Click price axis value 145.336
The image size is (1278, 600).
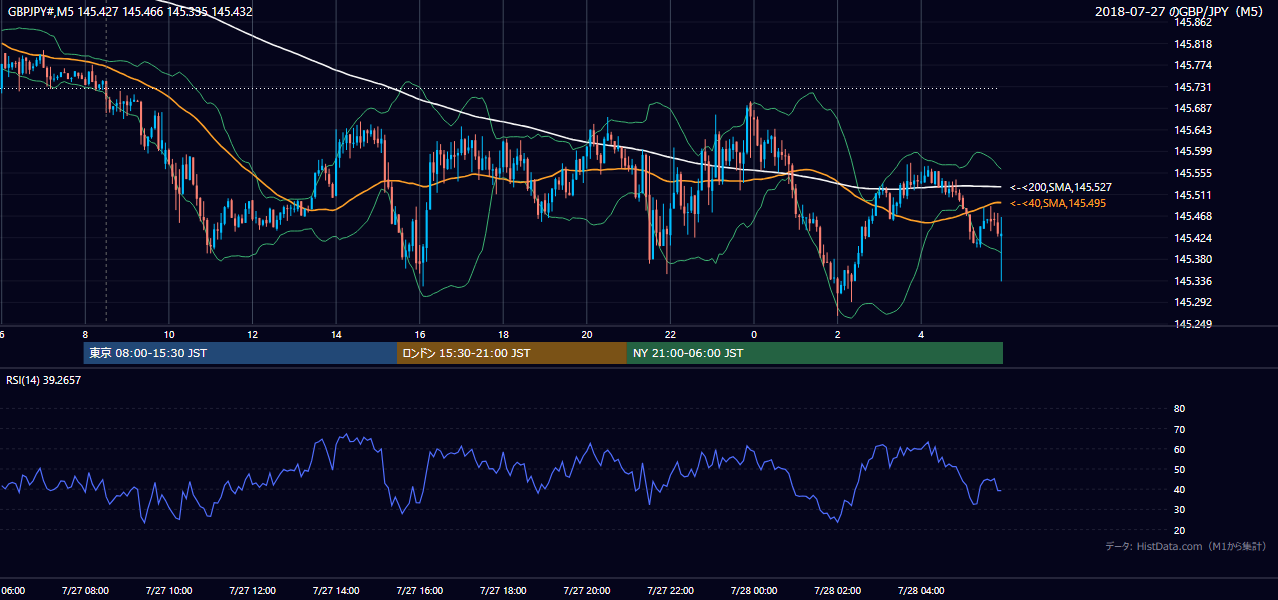(x=1192, y=281)
